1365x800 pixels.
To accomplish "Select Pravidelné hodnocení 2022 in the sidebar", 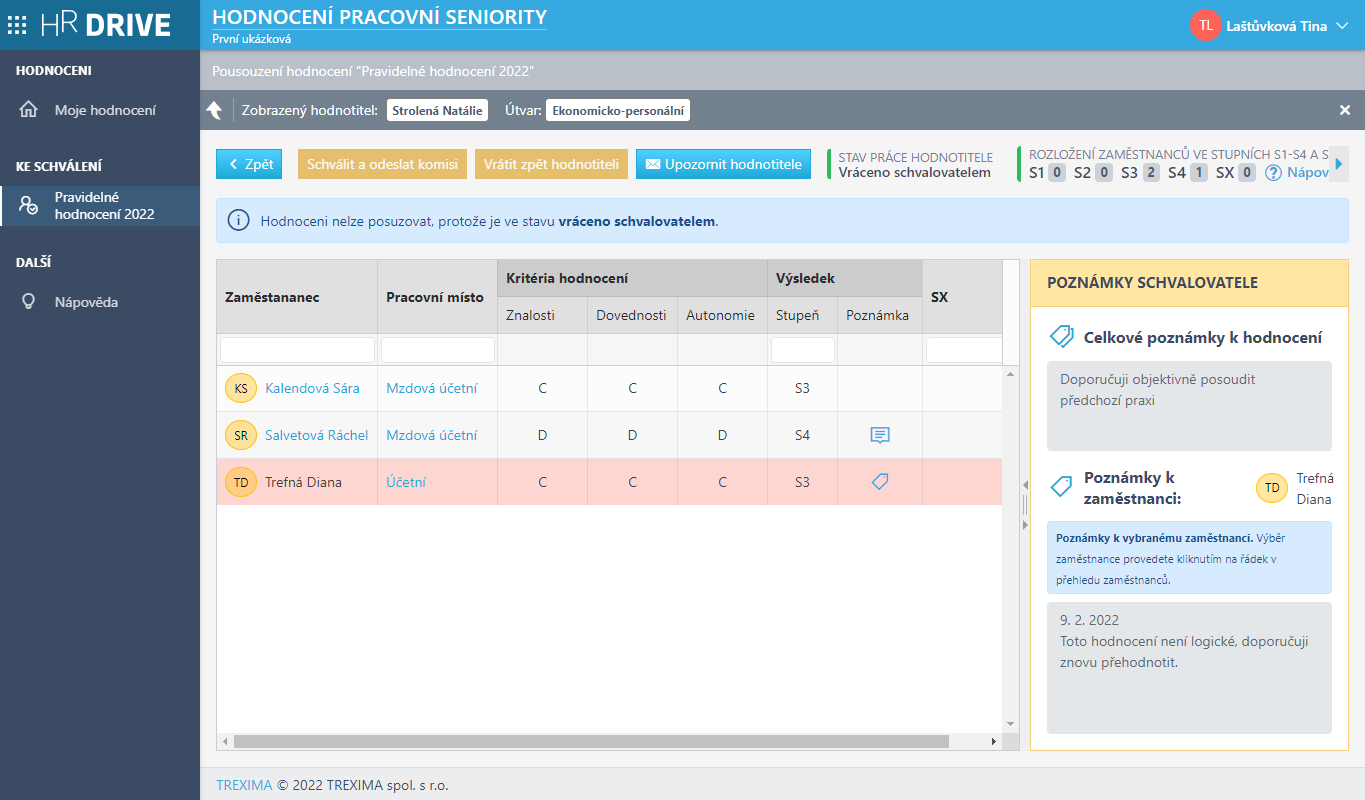I will tap(104, 206).
